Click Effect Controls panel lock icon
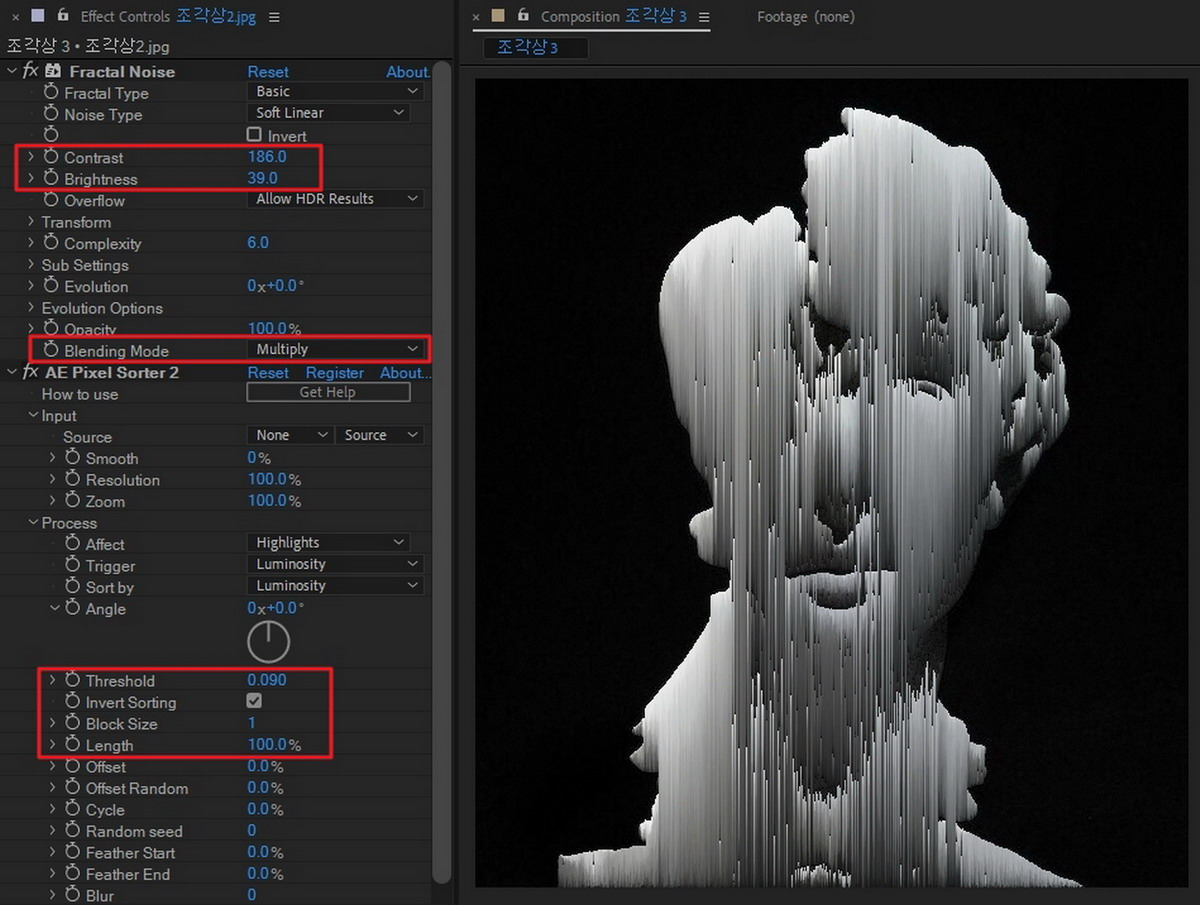 pos(63,16)
